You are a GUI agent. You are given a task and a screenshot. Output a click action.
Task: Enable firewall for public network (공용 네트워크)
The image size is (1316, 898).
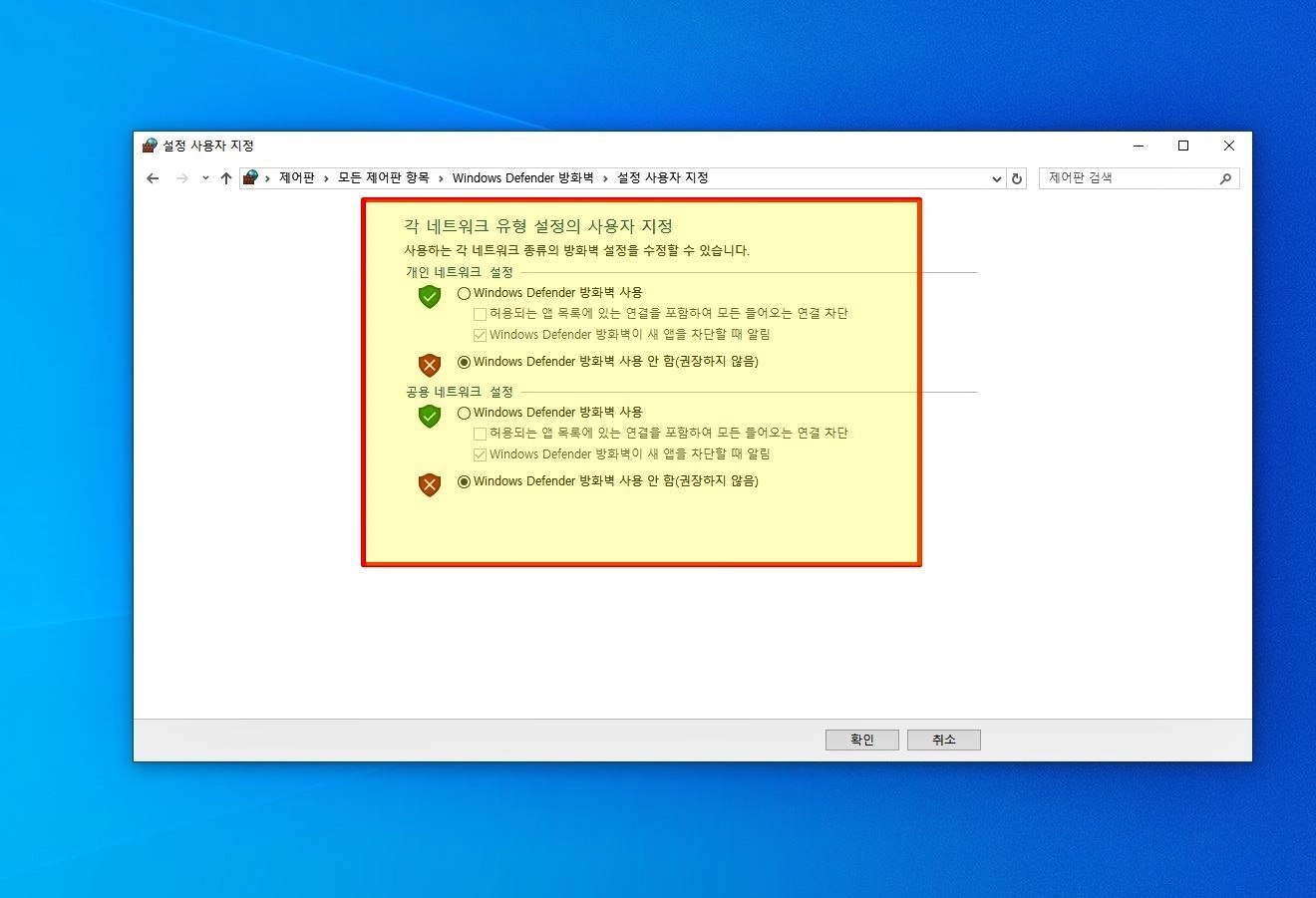tap(464, 413)
